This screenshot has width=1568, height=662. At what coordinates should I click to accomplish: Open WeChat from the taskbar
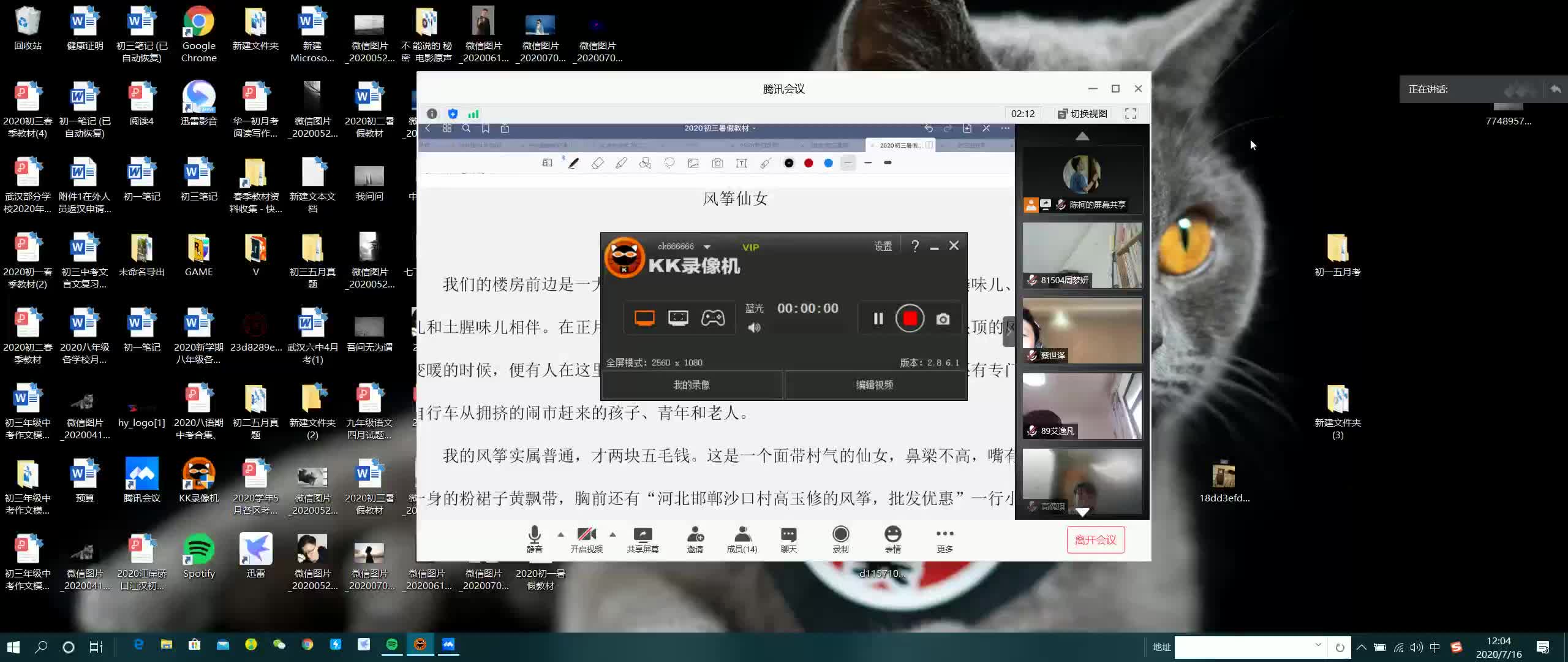279,644
